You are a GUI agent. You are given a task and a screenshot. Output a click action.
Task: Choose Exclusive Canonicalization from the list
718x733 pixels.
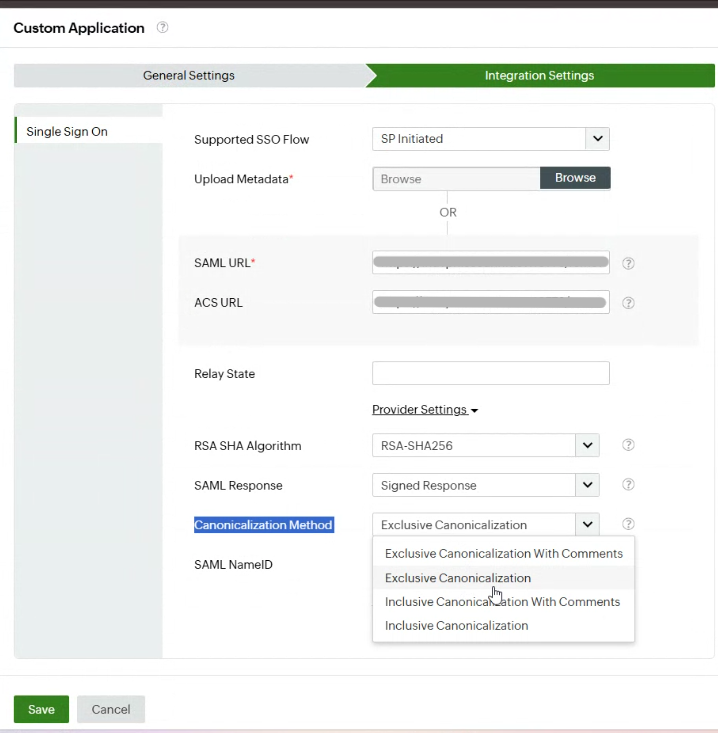point(458,578)
